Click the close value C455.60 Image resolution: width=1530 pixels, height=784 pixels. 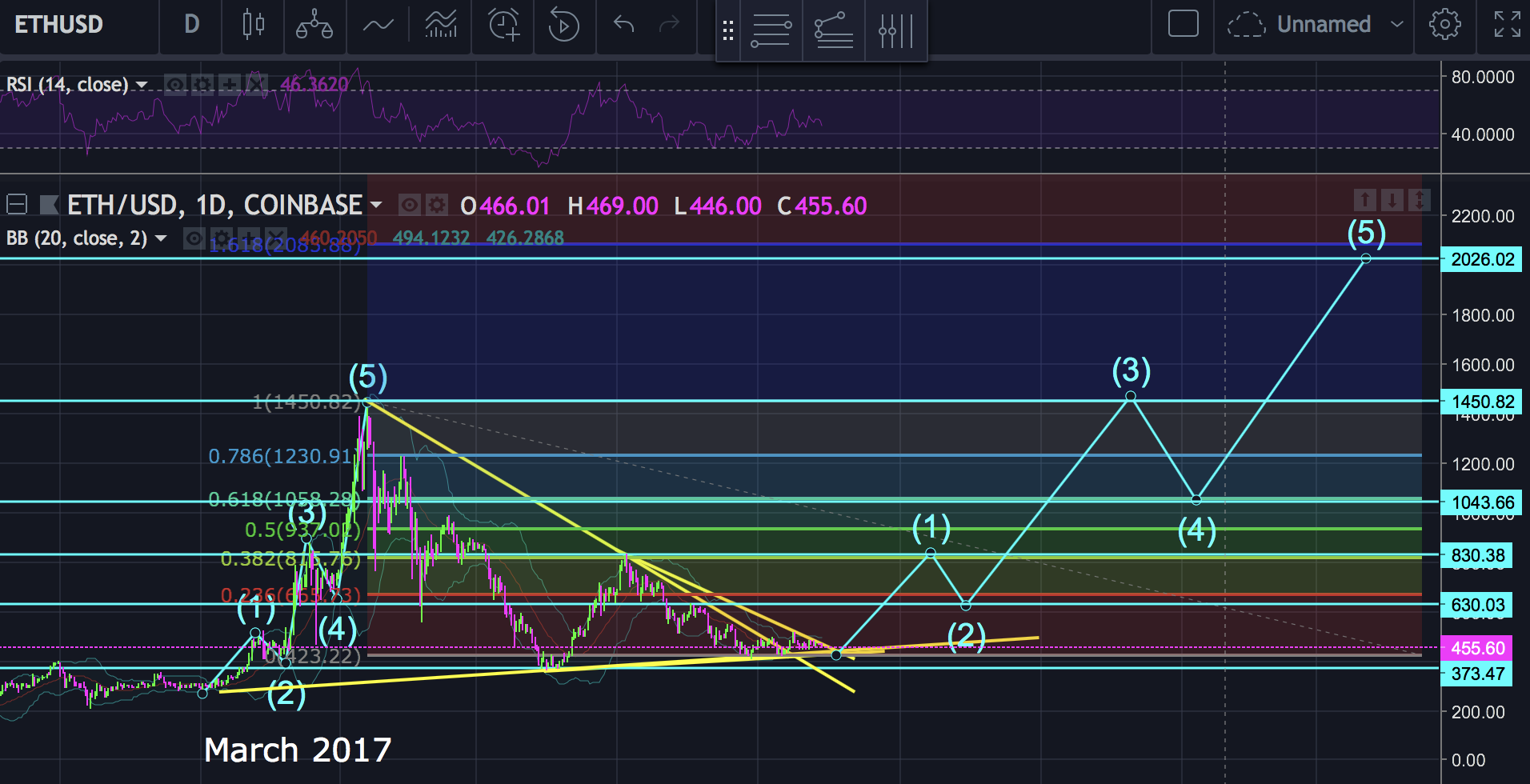point(823,206)
